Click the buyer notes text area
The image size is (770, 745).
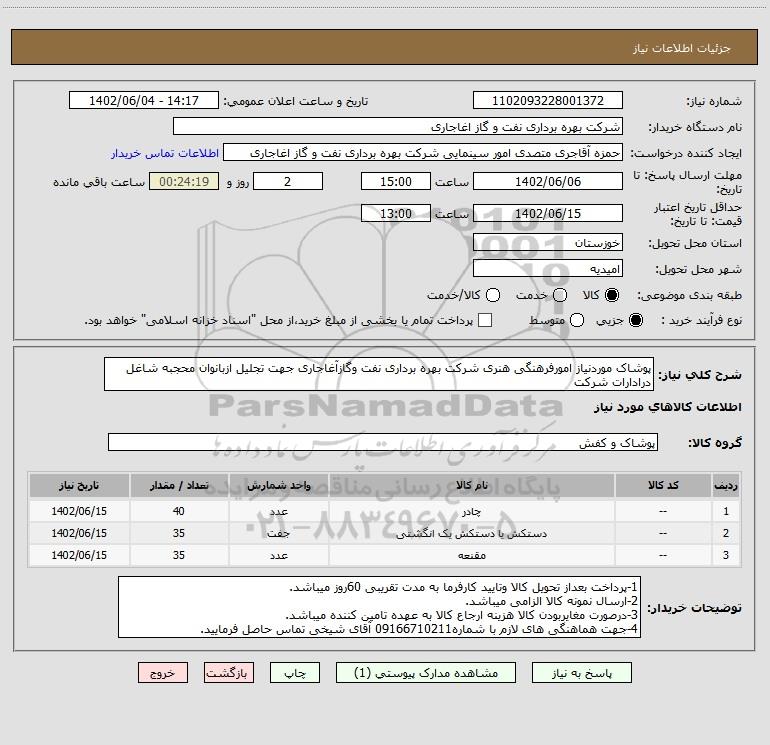379,607
